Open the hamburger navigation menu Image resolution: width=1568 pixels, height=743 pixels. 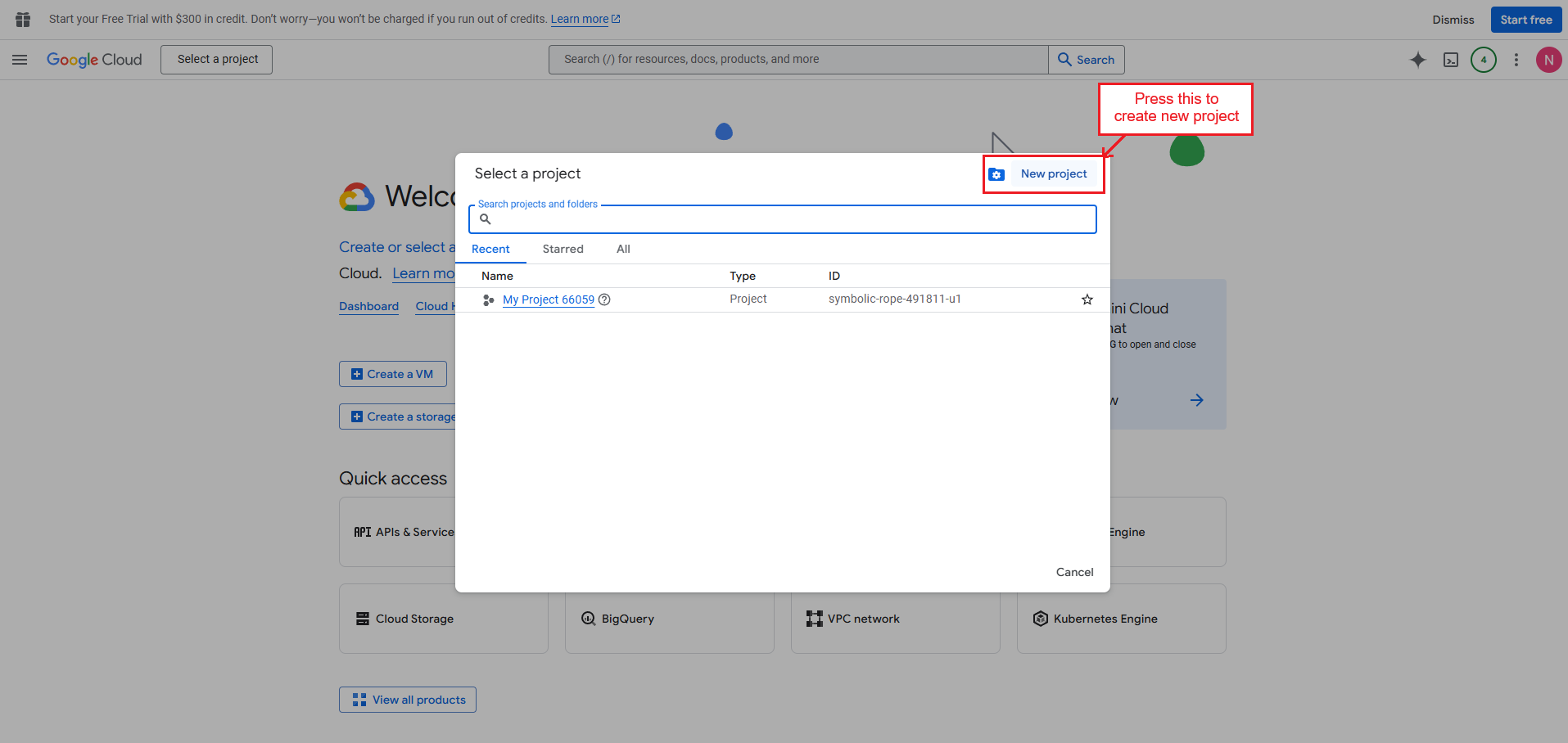pos(20,60)
